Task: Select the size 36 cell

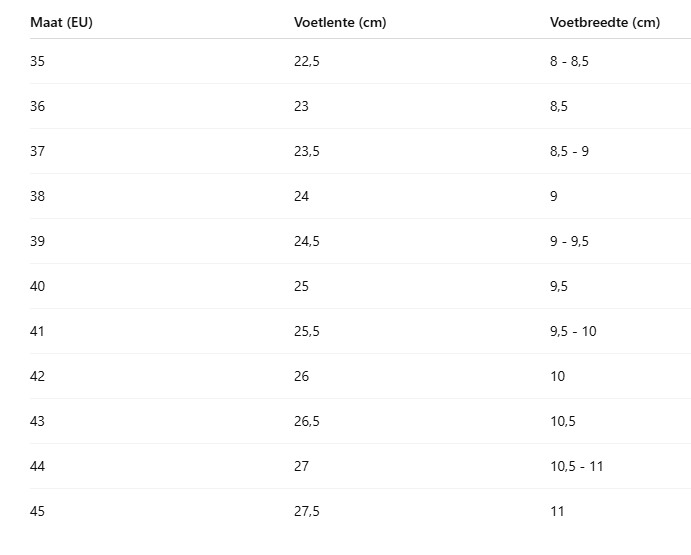Action: coord(37,106)
